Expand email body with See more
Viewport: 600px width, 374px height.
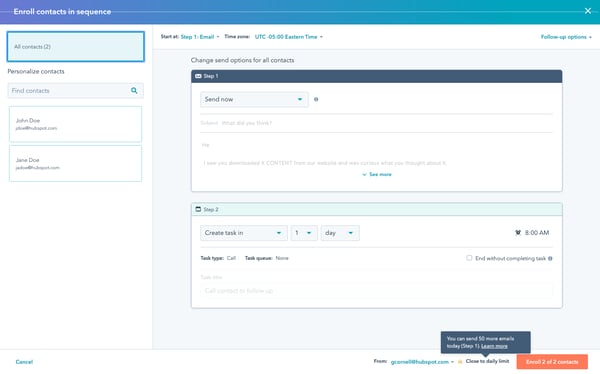pyautogui.click(x=377, y=174)
